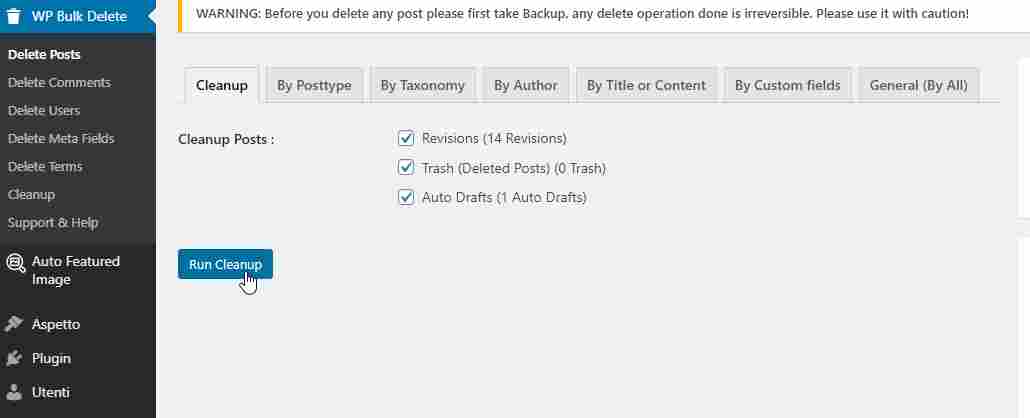This screenshot has width=1030, height=418.
Task: Open the Delete Terms page
Action: [x=45, y=166]
